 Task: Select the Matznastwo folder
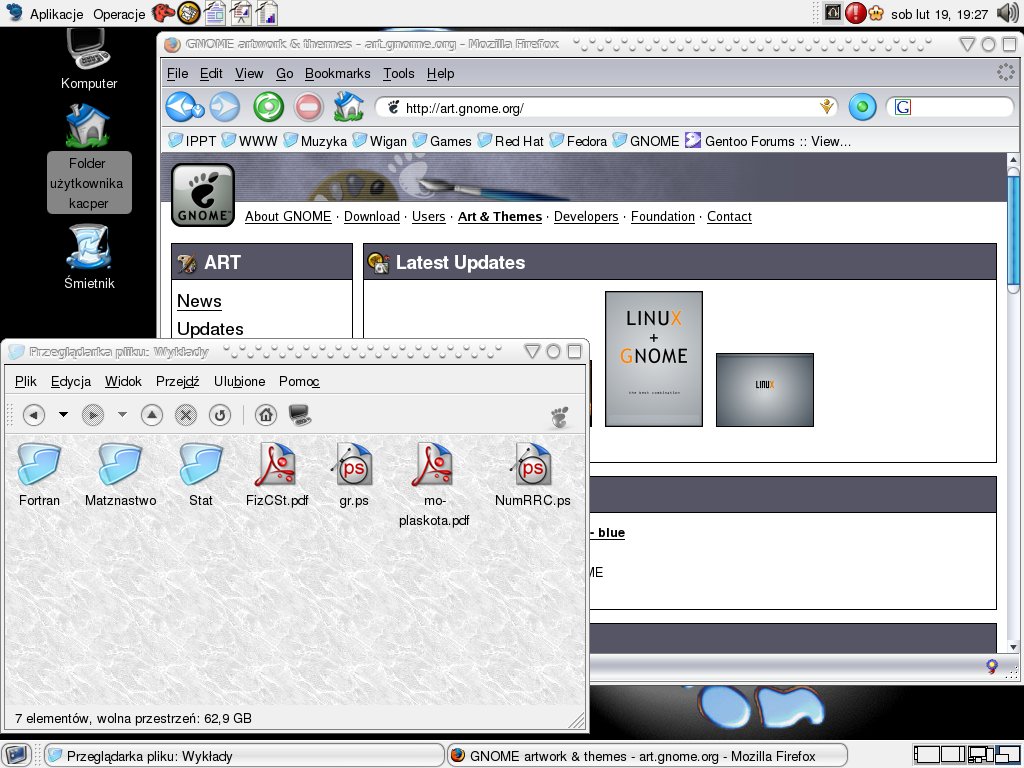[x=120, y=475]
